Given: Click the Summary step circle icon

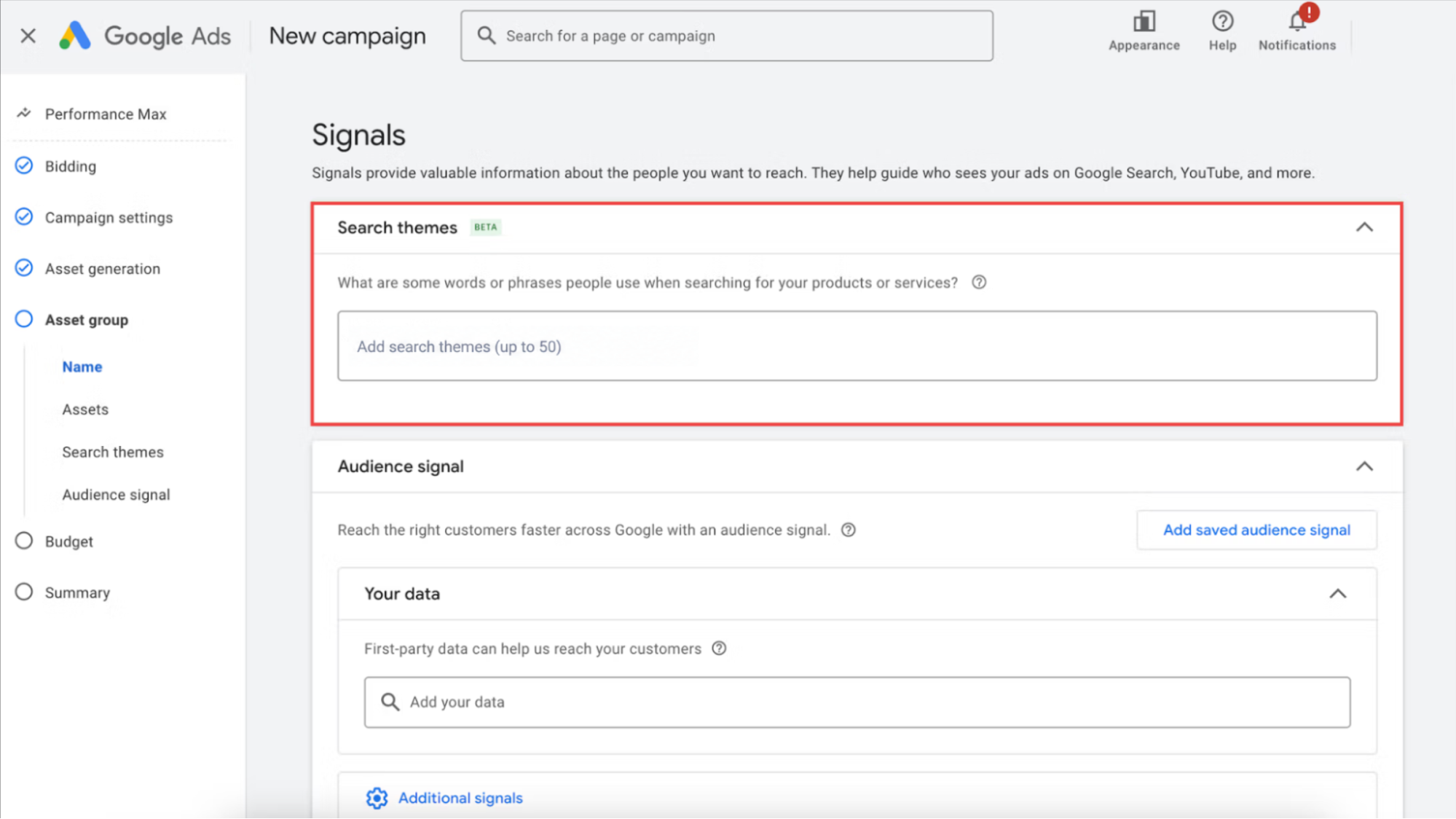Looking at the screenshot, I should coord(24,591).
